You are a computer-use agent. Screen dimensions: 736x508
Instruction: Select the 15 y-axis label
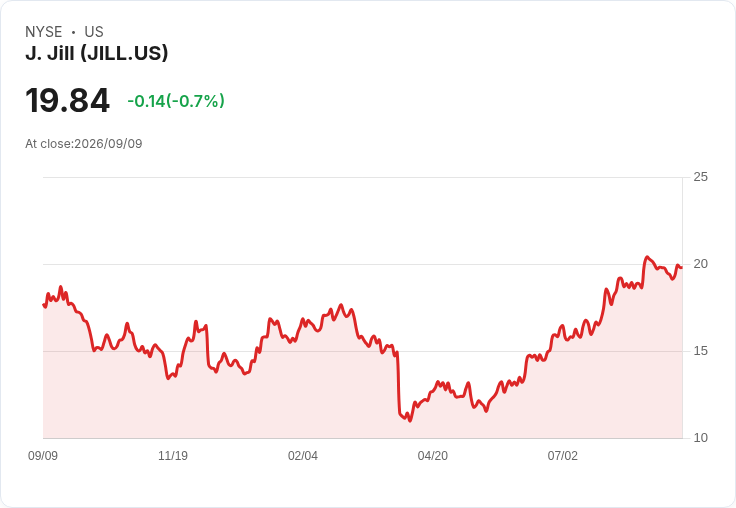coord(700,351)
